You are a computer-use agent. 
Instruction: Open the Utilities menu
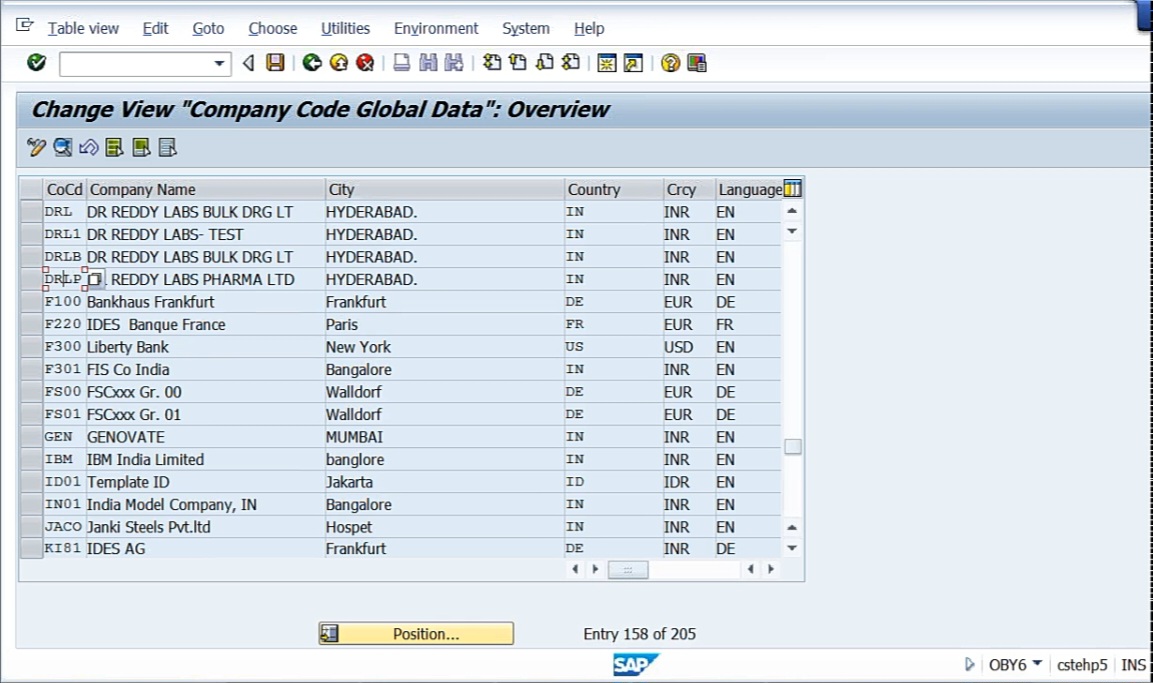346,29
